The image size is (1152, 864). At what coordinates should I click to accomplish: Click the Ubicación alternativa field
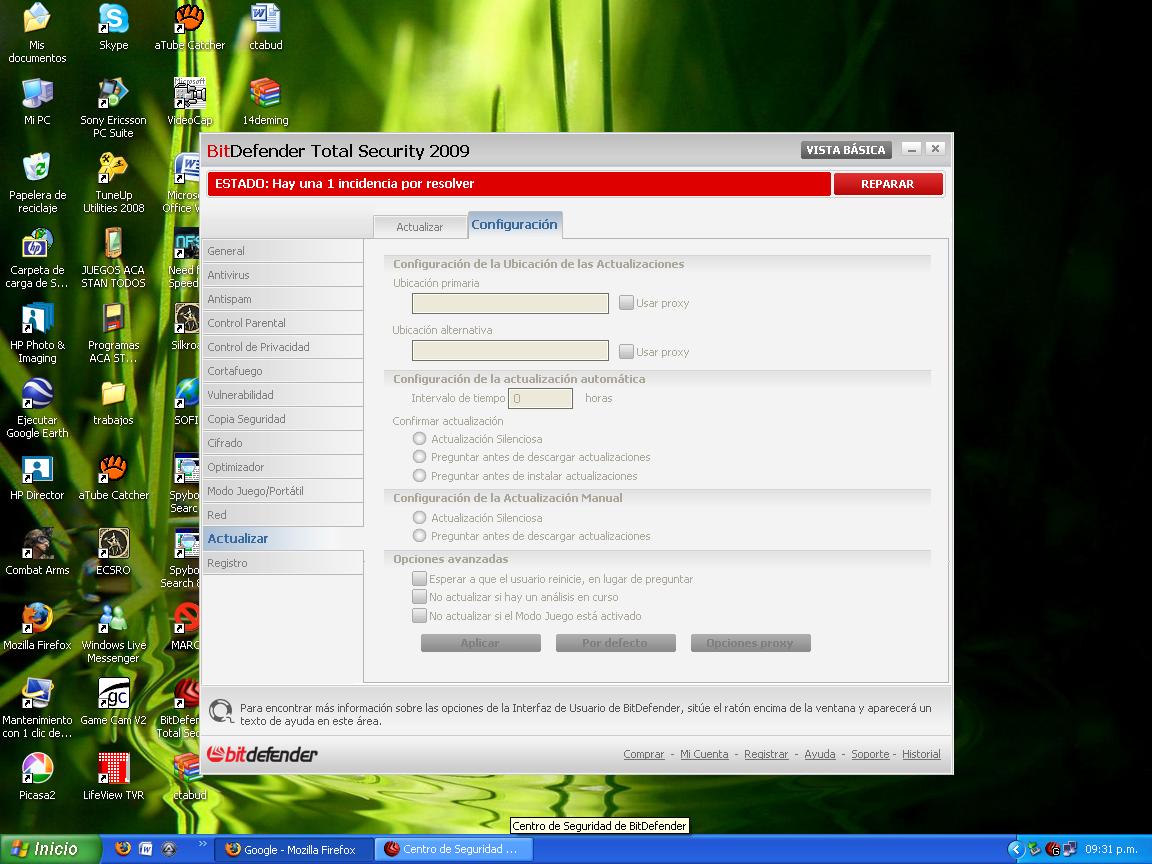tap(510, 350)
